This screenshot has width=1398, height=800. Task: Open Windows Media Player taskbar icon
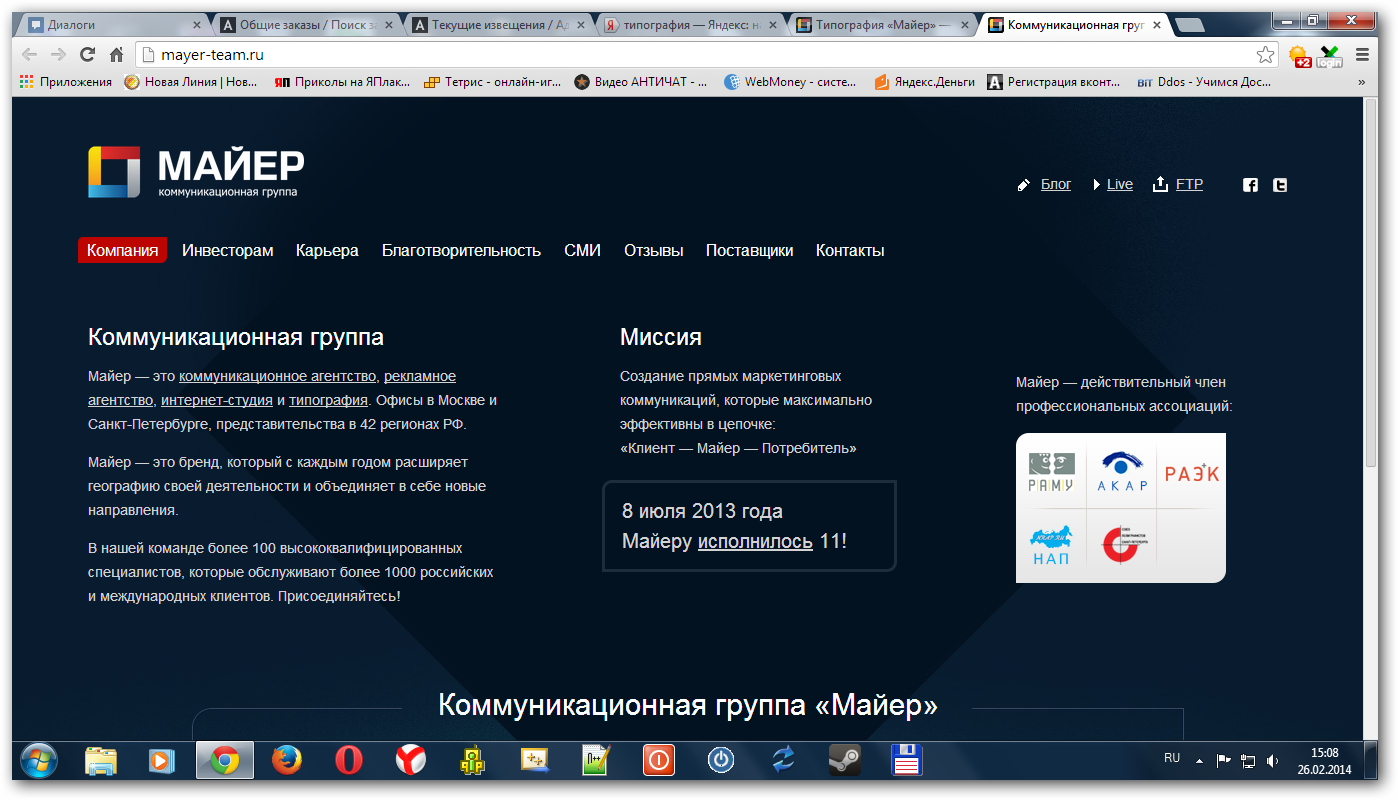click(162, 760)
